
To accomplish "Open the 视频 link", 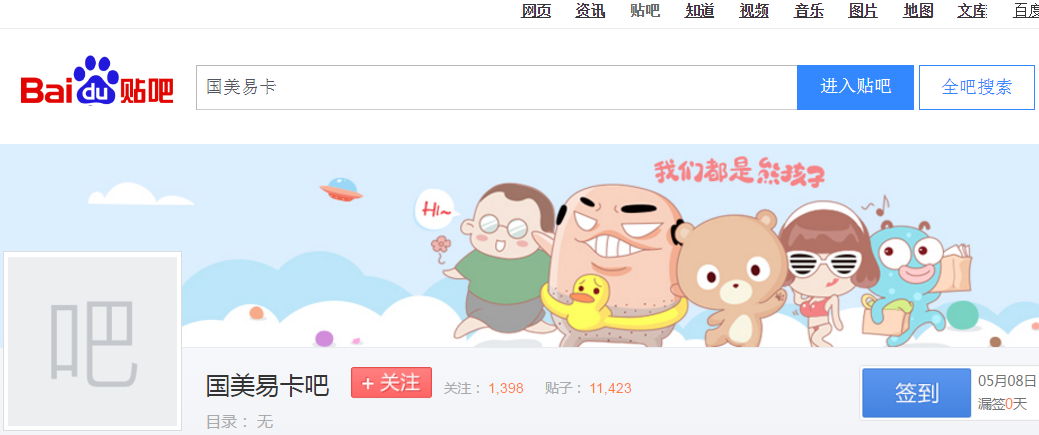I will [754, 11].
